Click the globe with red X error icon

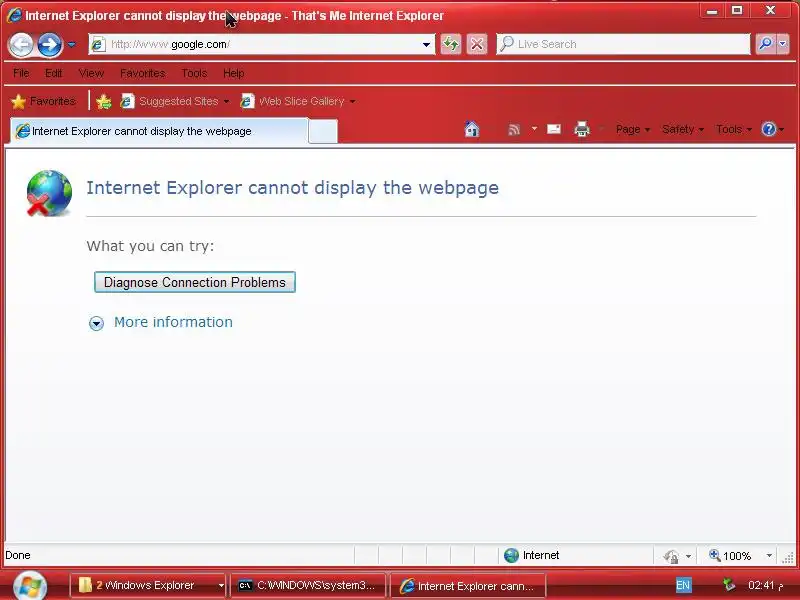[49, 193]
